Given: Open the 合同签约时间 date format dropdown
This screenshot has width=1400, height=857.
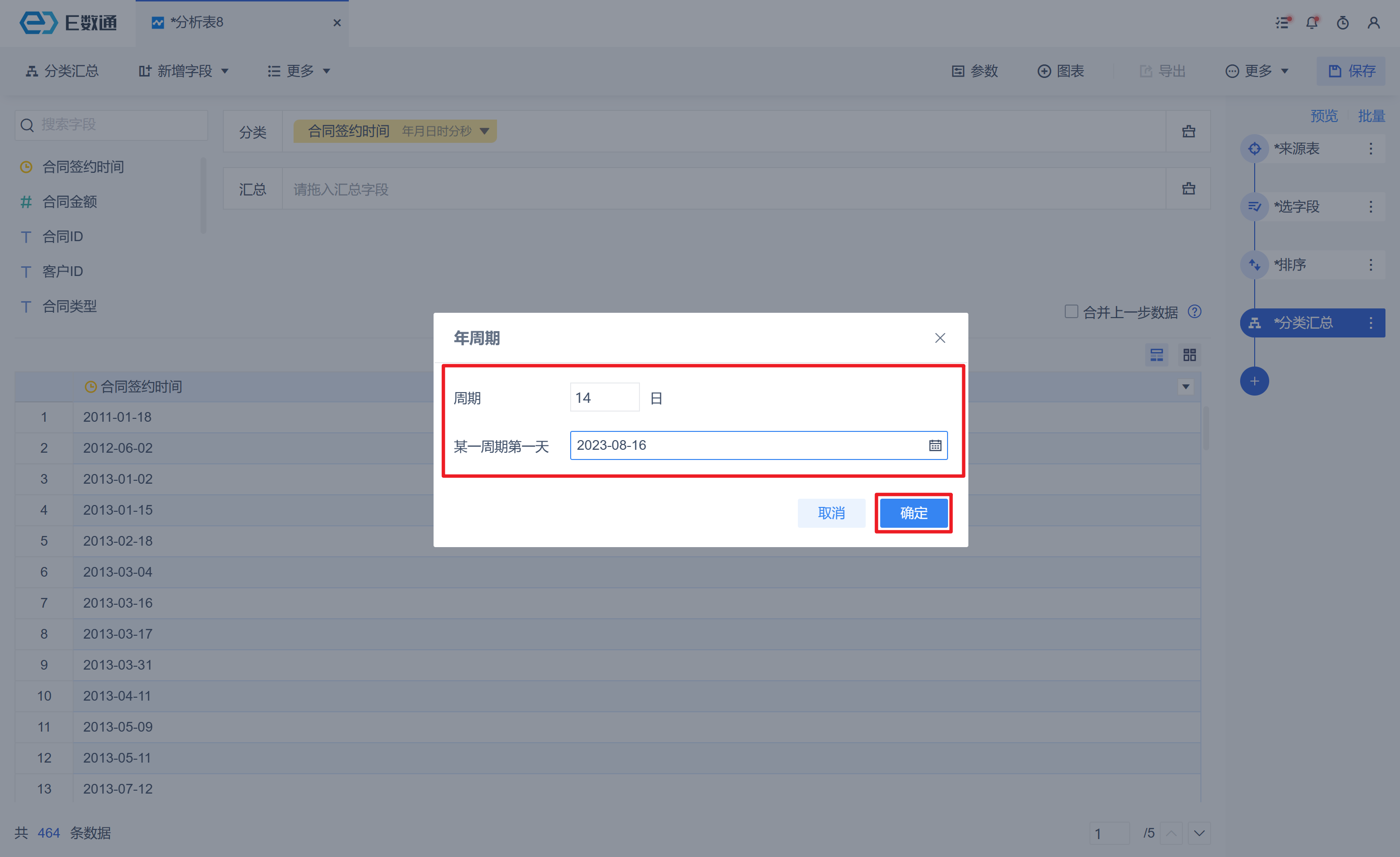Looking at the screenshot, I should [x=484, y=131].
